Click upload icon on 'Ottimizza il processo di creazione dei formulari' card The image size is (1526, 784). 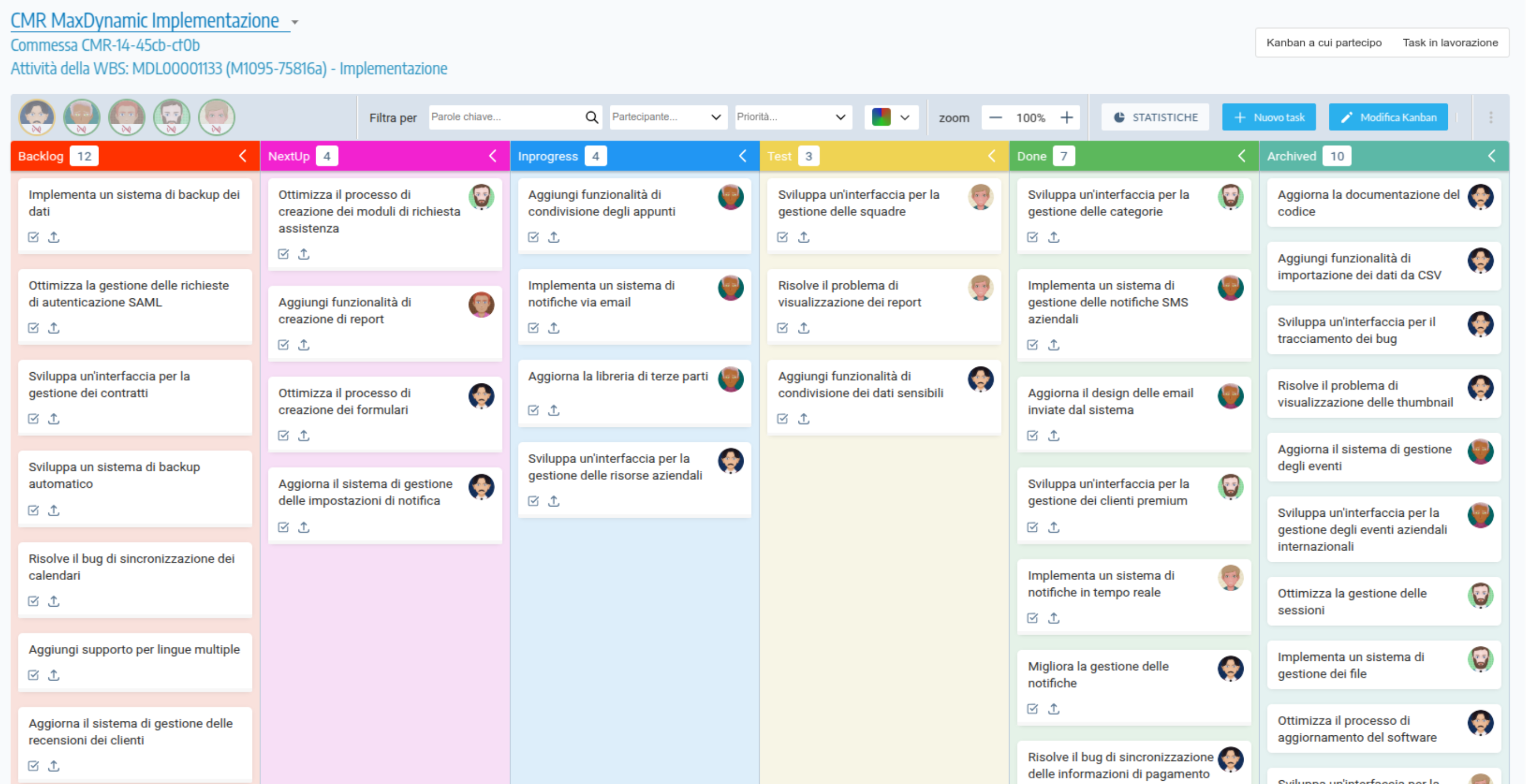304,435
